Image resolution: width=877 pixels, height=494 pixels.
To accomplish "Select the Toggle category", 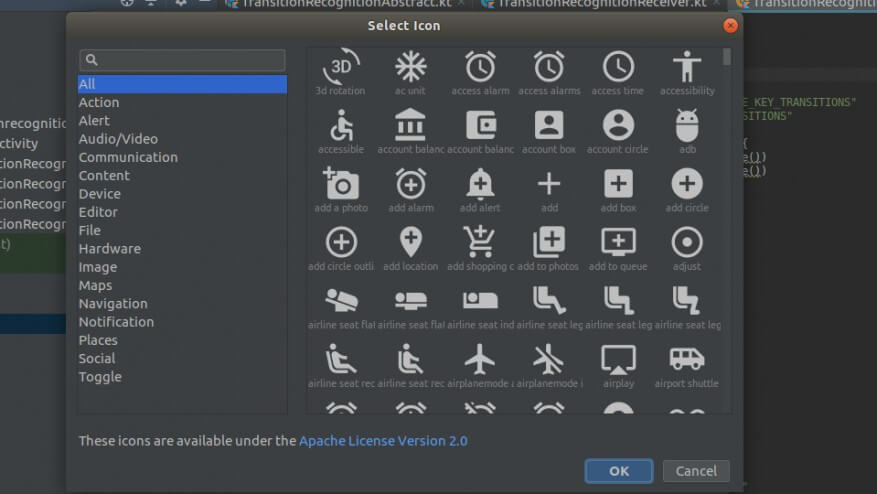I will point(182,377).
